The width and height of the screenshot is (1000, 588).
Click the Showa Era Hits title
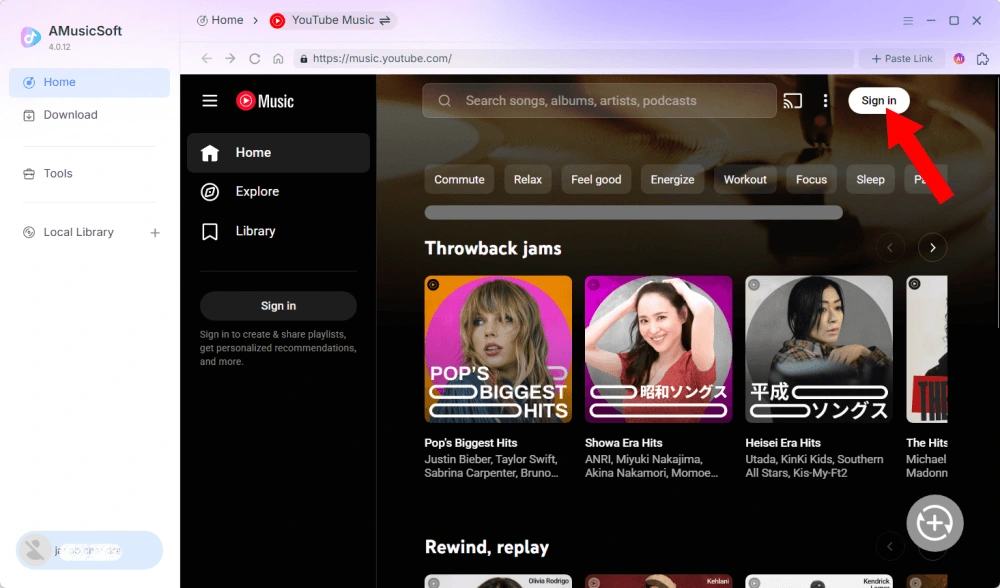coord(624,443)
